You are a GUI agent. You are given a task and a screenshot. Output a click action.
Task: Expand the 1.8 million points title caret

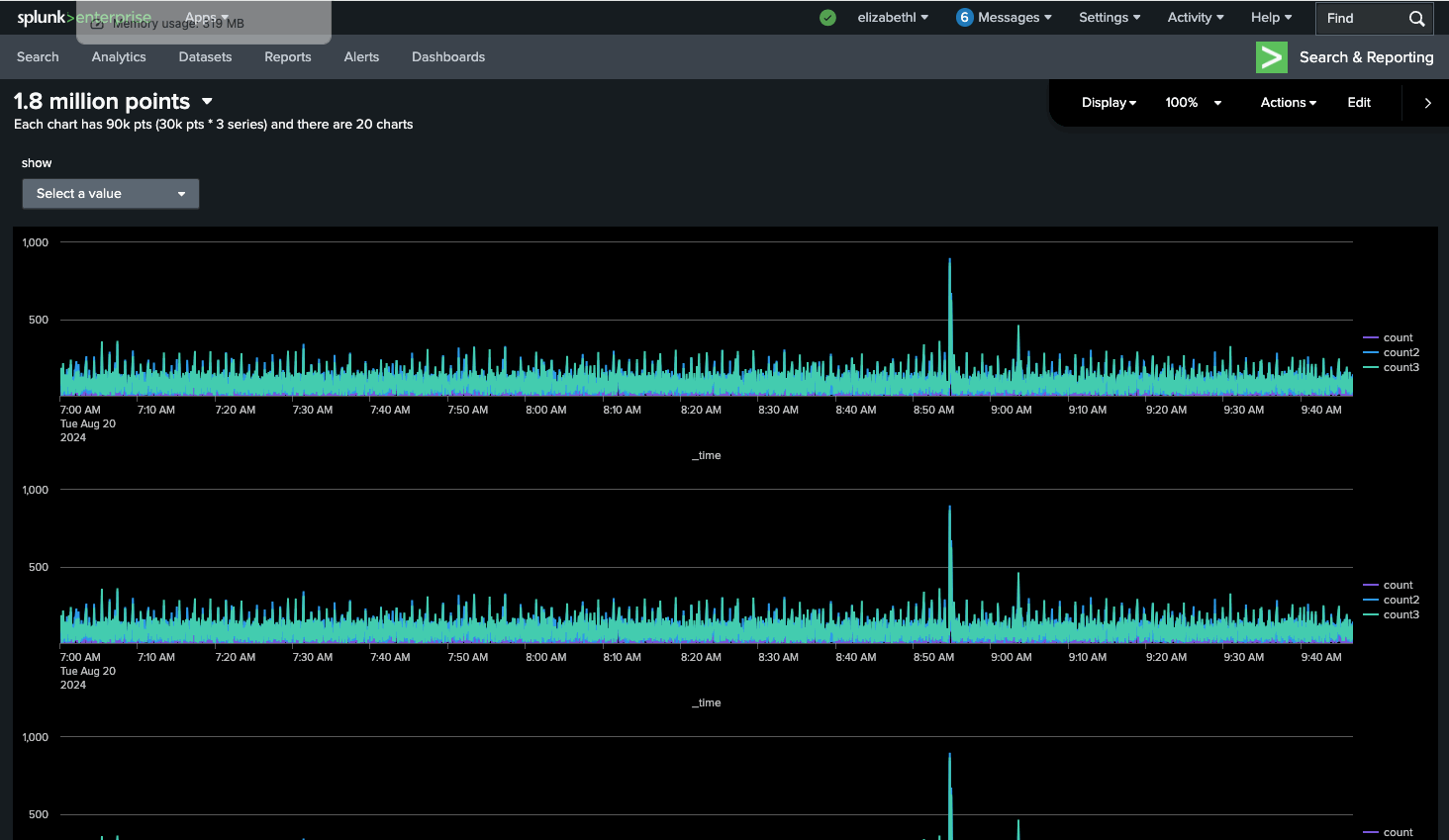[207, 101]
